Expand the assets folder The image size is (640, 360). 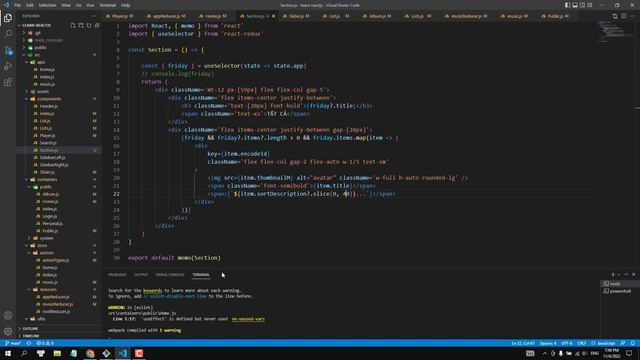coord(43,91)
